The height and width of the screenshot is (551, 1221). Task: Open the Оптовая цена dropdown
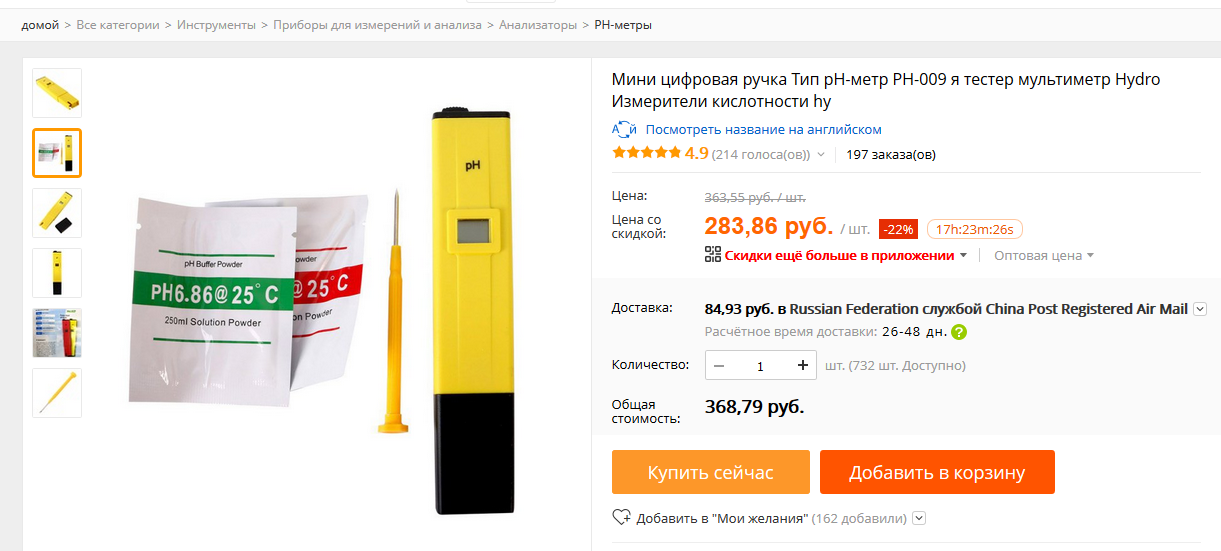(x=1044, y=255)
